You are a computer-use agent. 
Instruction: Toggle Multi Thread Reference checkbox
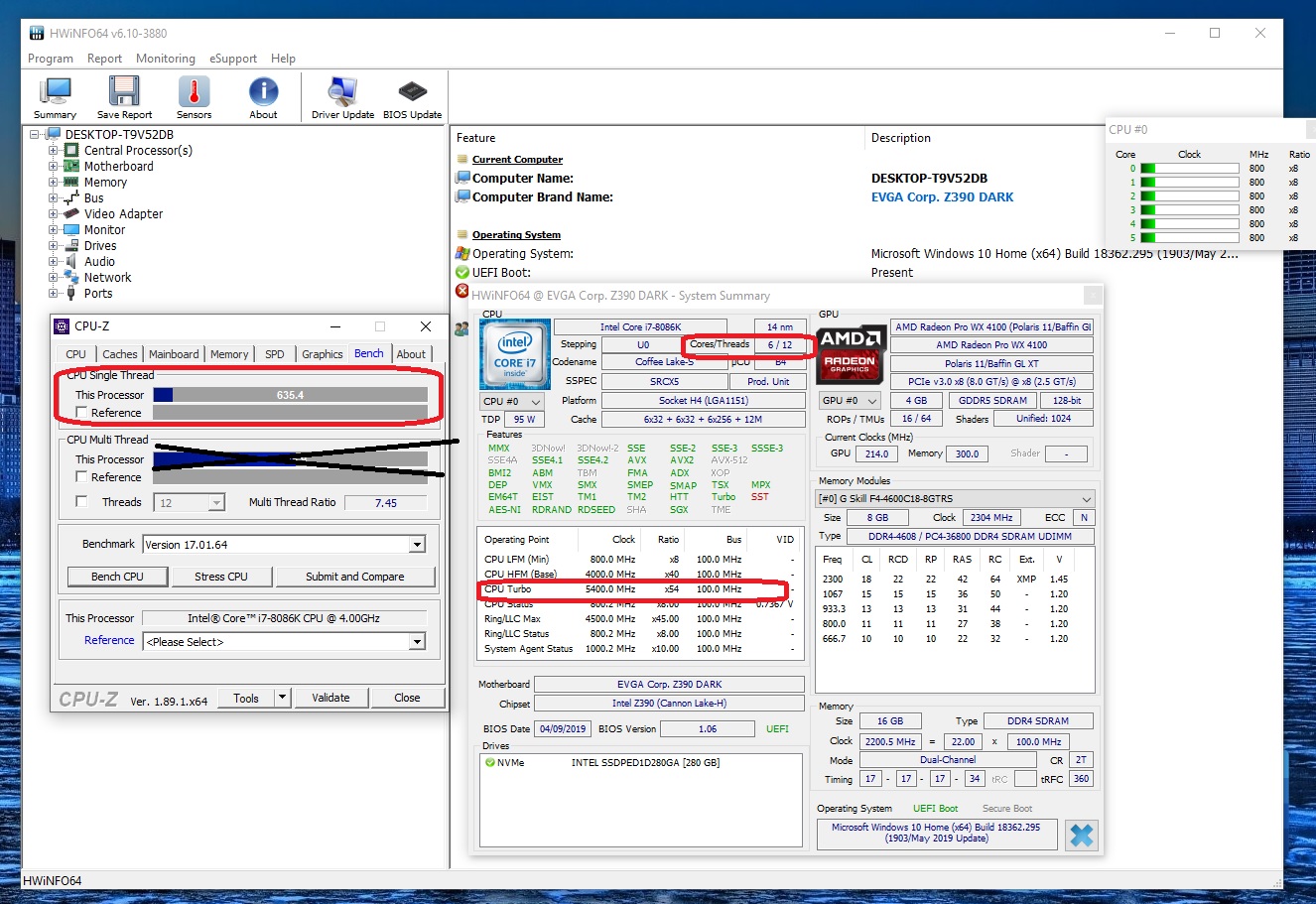[82, 477]
